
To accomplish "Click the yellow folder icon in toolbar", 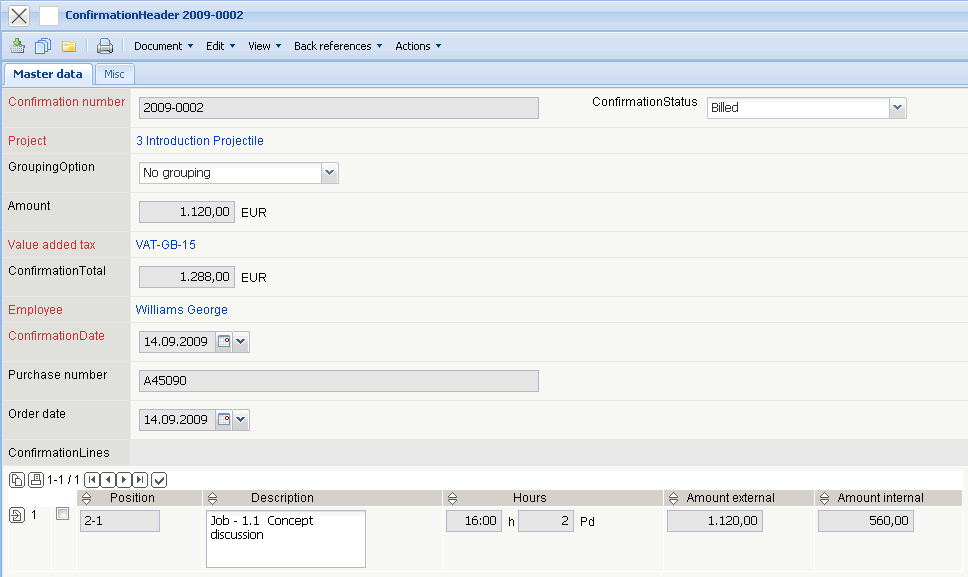I will point(69,46).
